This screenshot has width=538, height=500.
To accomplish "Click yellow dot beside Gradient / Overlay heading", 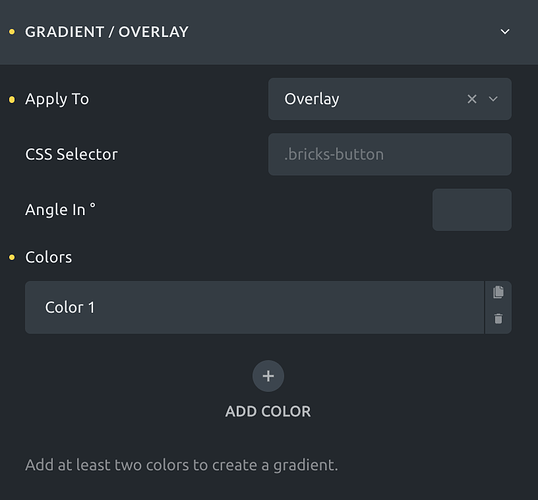I will click(x=12, y=32).
